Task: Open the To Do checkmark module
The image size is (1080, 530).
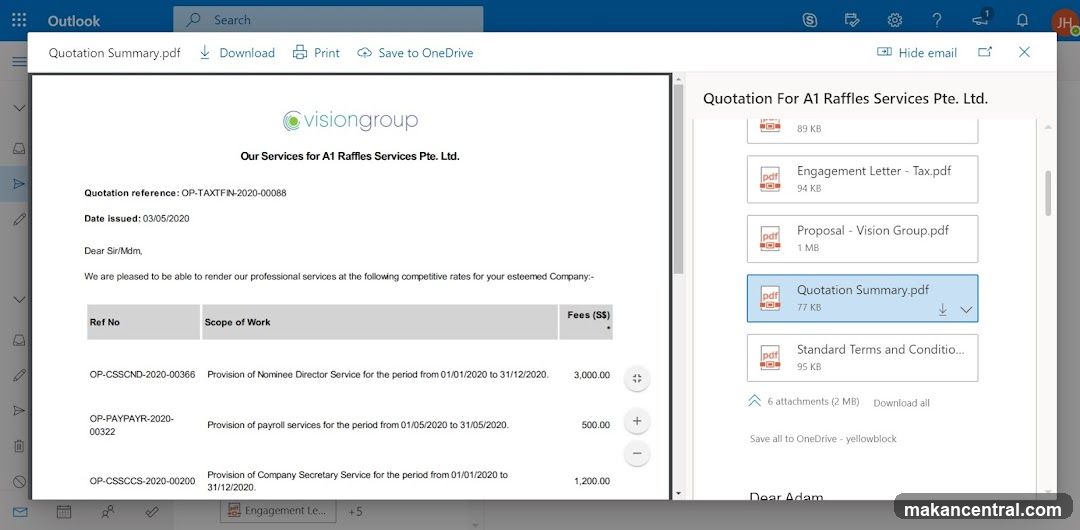Action: pyautogui.click(x=152, y=512)
